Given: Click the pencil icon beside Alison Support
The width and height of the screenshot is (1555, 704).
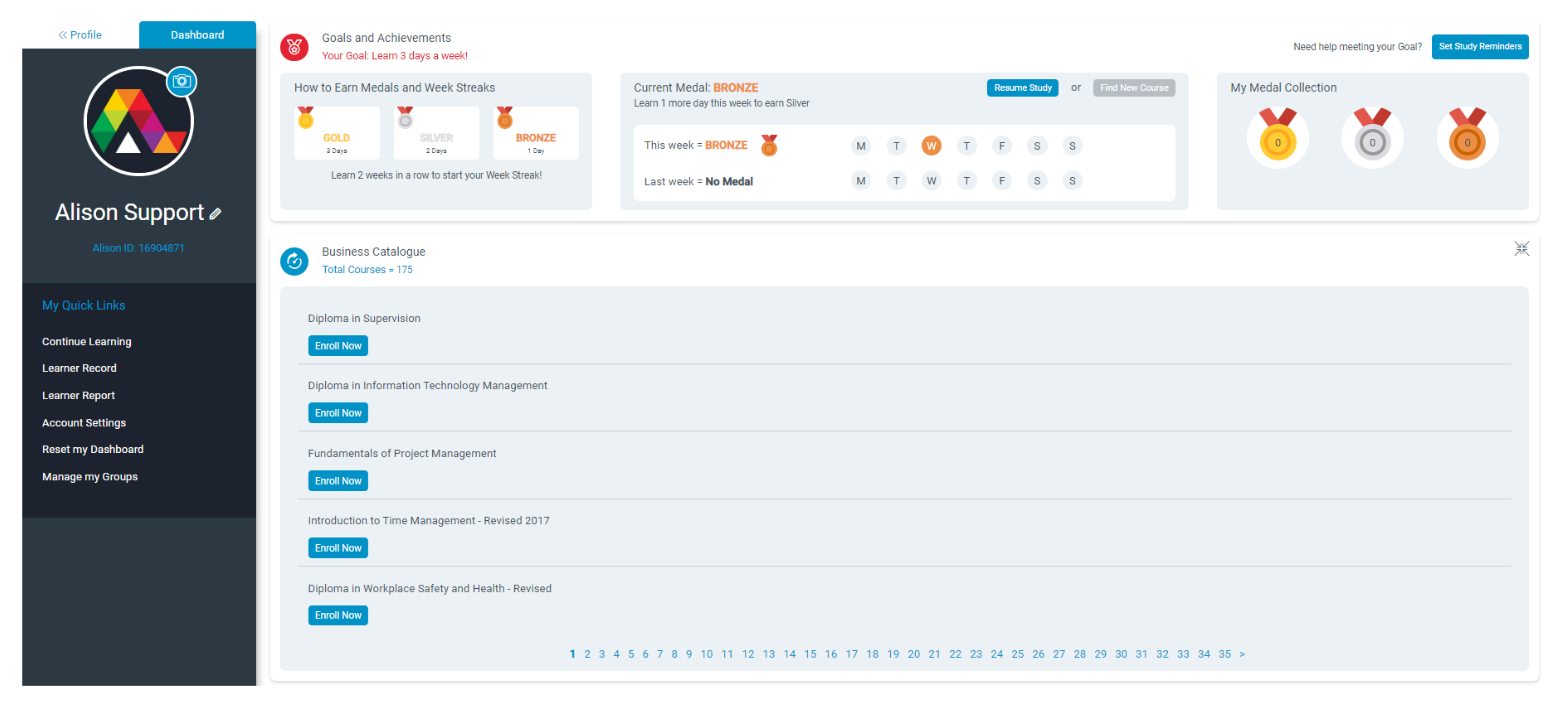Looking at the screenshot, I should 215,213.
